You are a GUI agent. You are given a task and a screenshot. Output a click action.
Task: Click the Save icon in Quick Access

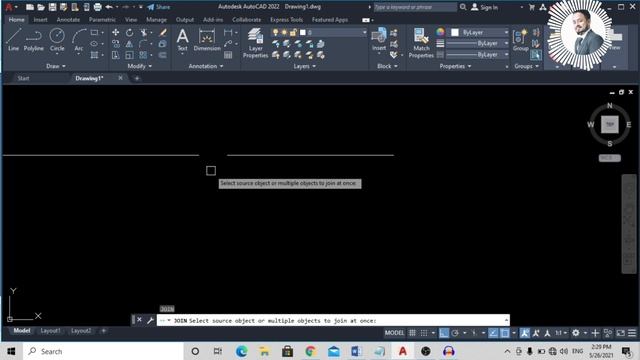(52, 7)
